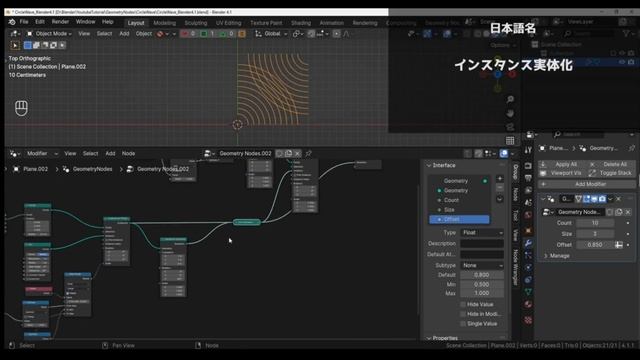
Task: Open the File menu
Action: point(24,22)
